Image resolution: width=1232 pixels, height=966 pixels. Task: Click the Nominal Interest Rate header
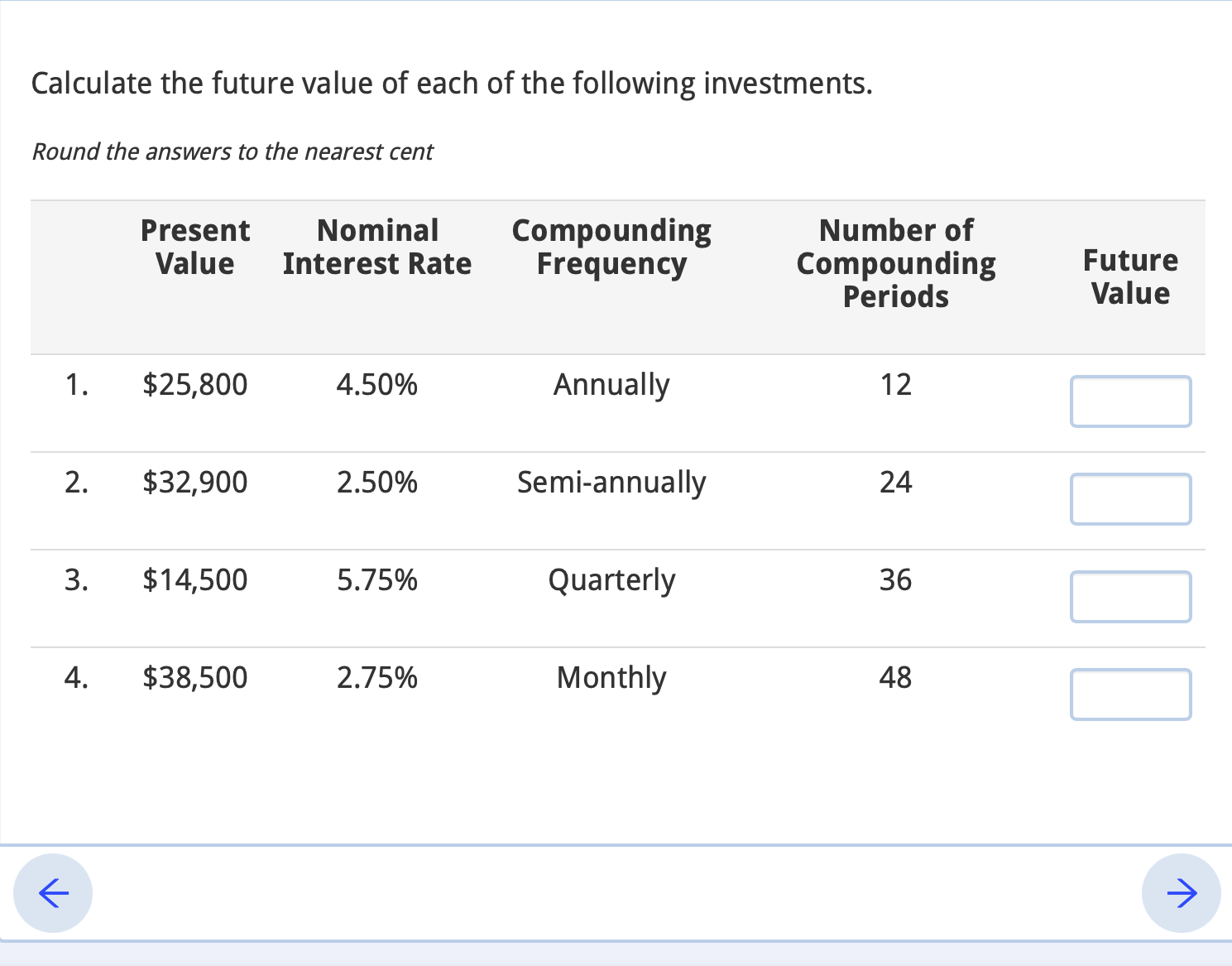click(377, 247)
